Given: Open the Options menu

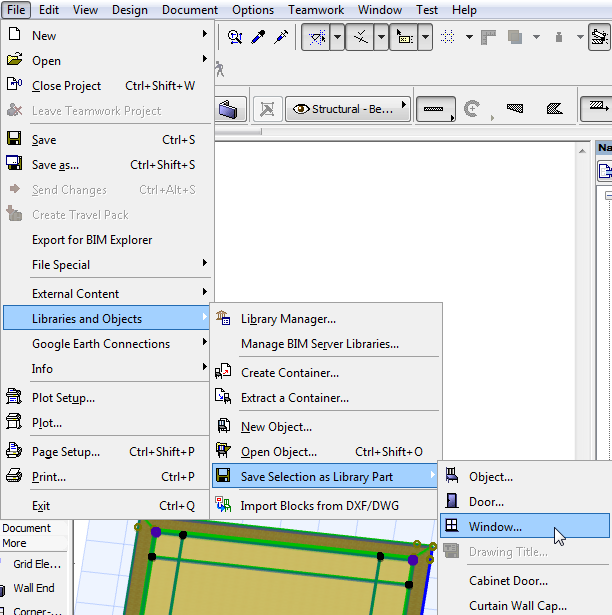Looking at the screenshot, I should point(253,9).
